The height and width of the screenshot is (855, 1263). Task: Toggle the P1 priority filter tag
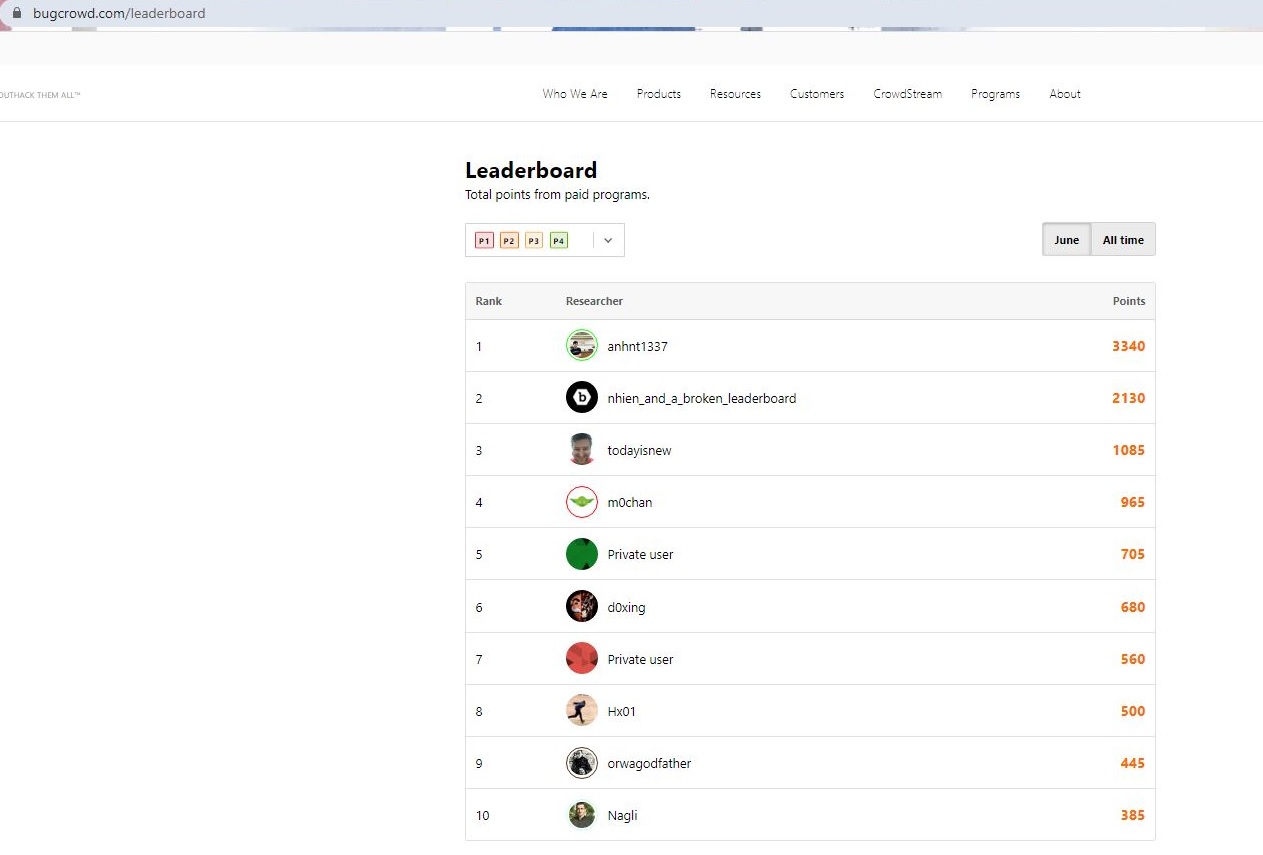coord(484,241)
